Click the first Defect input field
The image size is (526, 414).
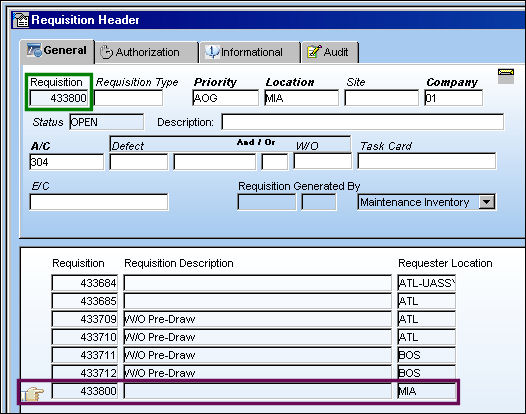point(139,162)
